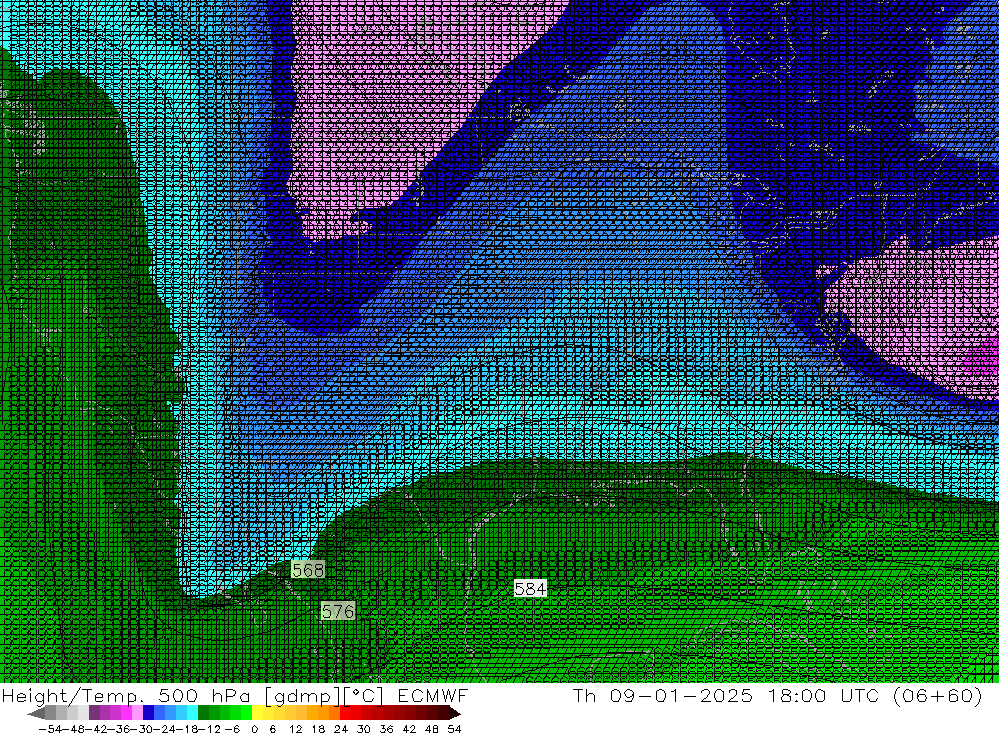
Task: Click the '[°C]' unit label
Action: click(x=364, y=696)
